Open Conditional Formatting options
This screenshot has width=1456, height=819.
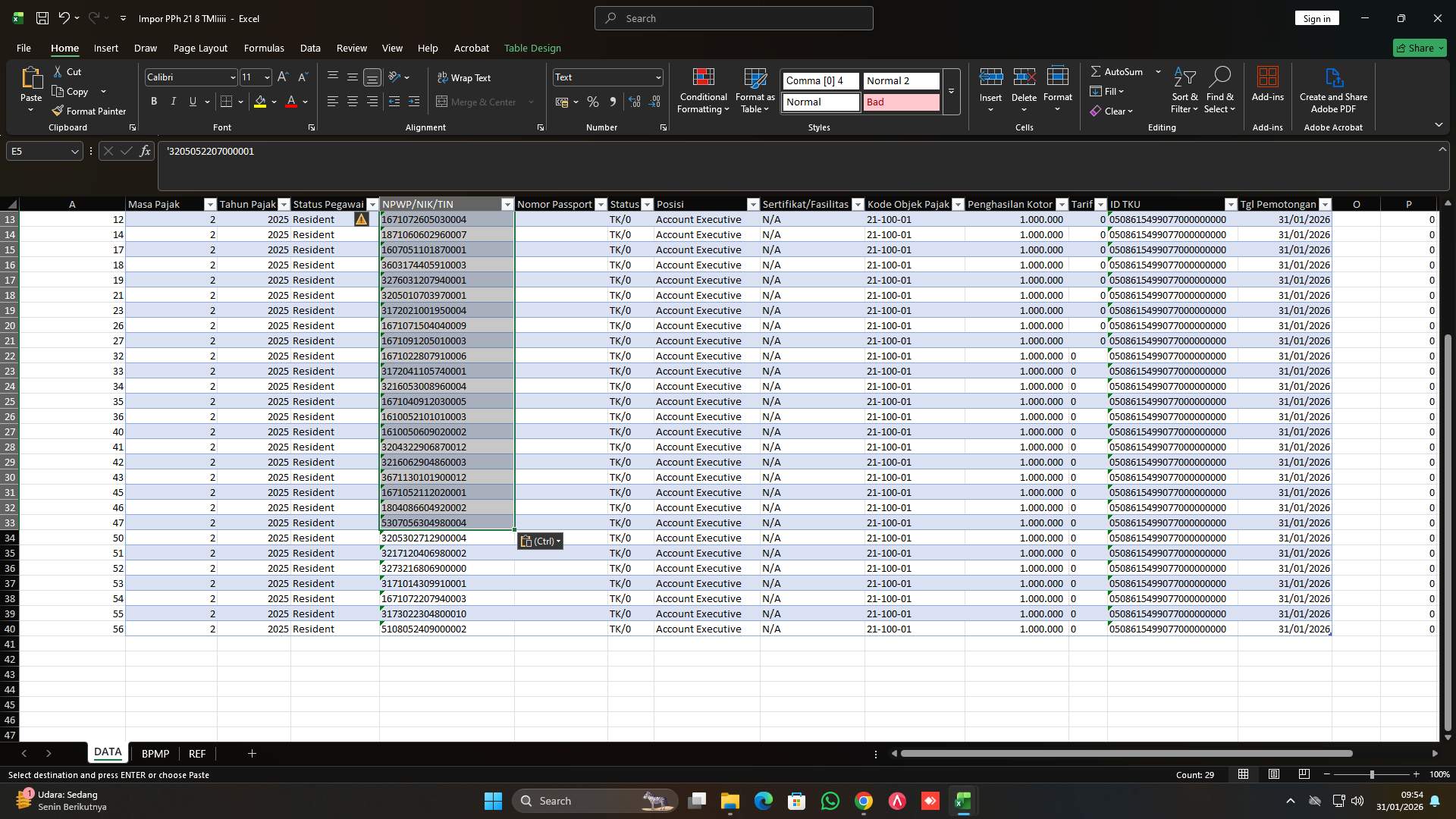tap(703, 89)
